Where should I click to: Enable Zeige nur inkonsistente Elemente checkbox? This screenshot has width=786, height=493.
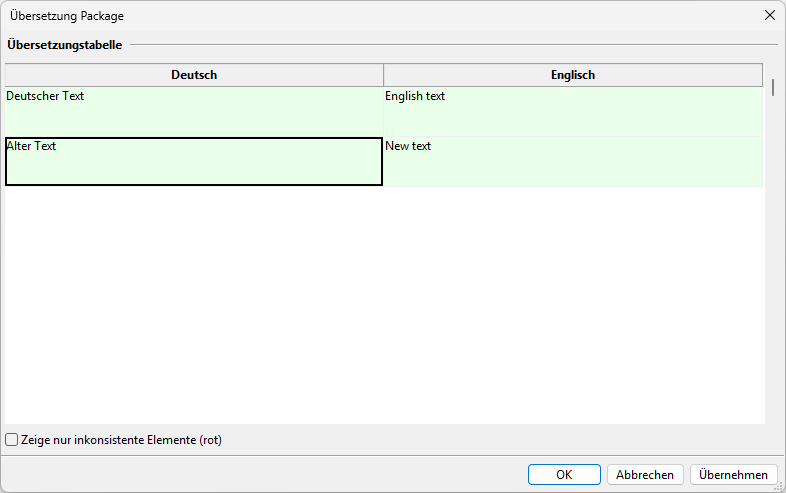coord(12,440)
